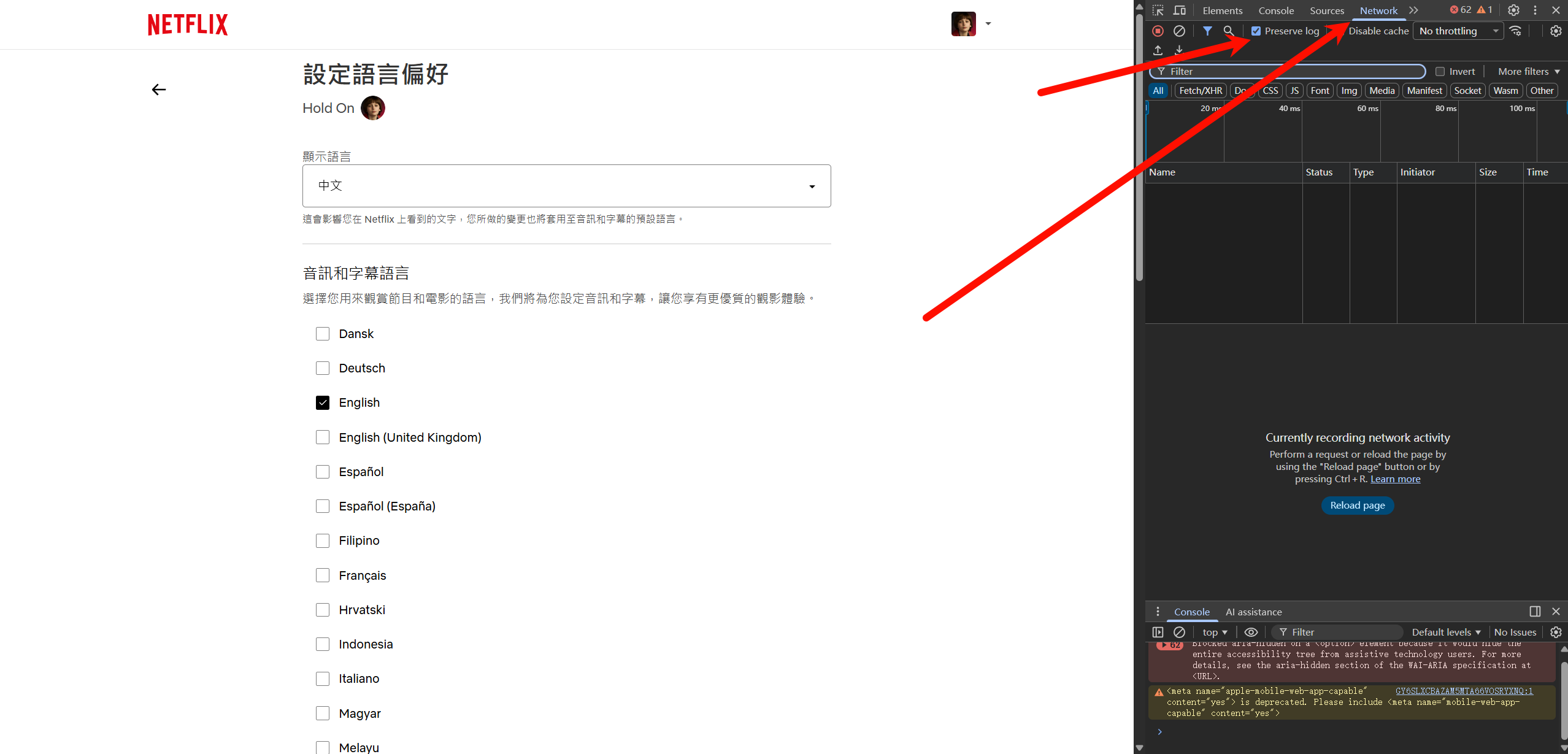Viewport: 1568px width, 754px height.
Task: Open DevTools settings gear icon
Action: (x=1513, y=10)
